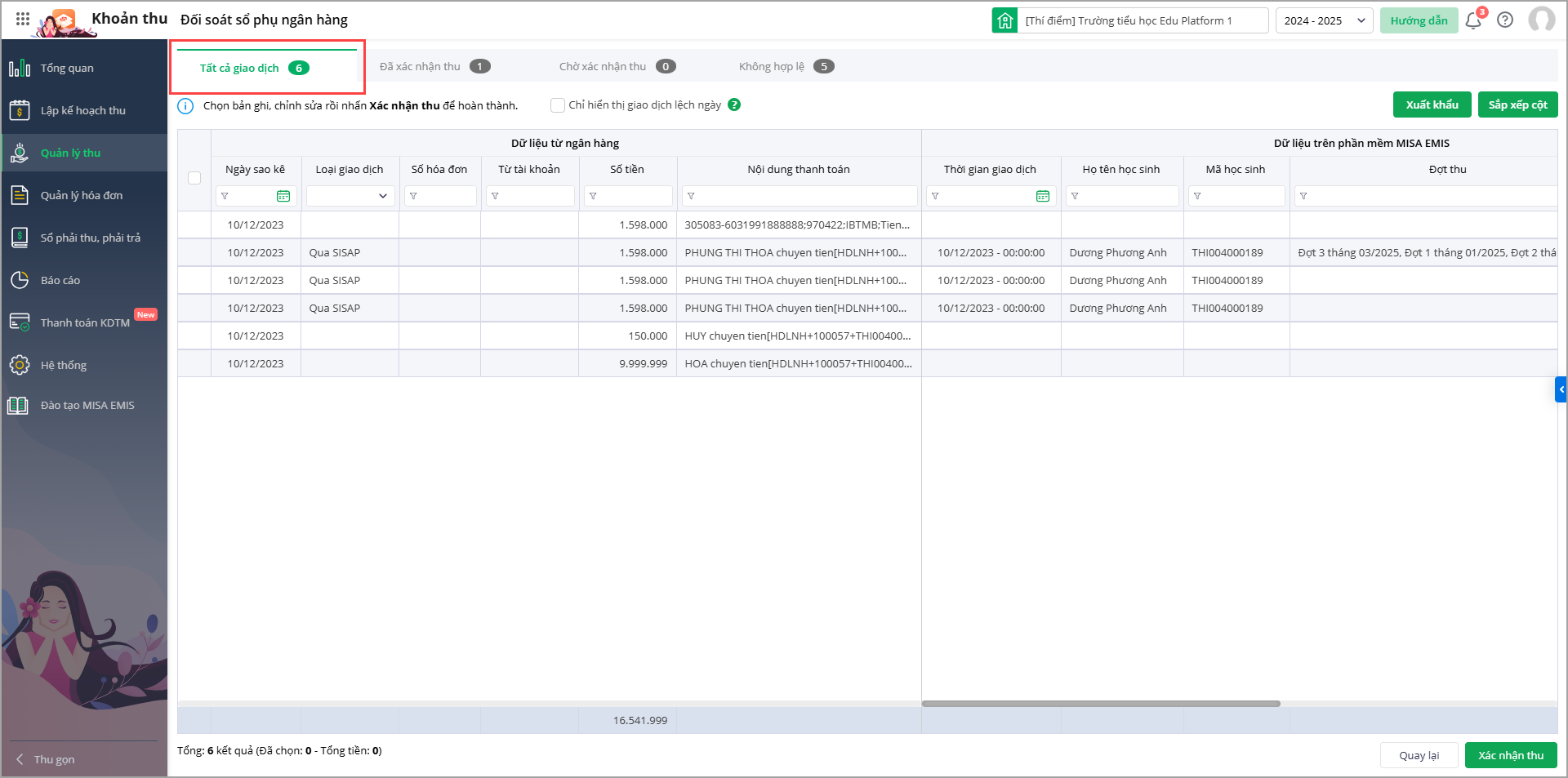Click the help question mark icon in header
Image resolution: width=1568 pixels, height=778 pixels.
(1505, 20)
